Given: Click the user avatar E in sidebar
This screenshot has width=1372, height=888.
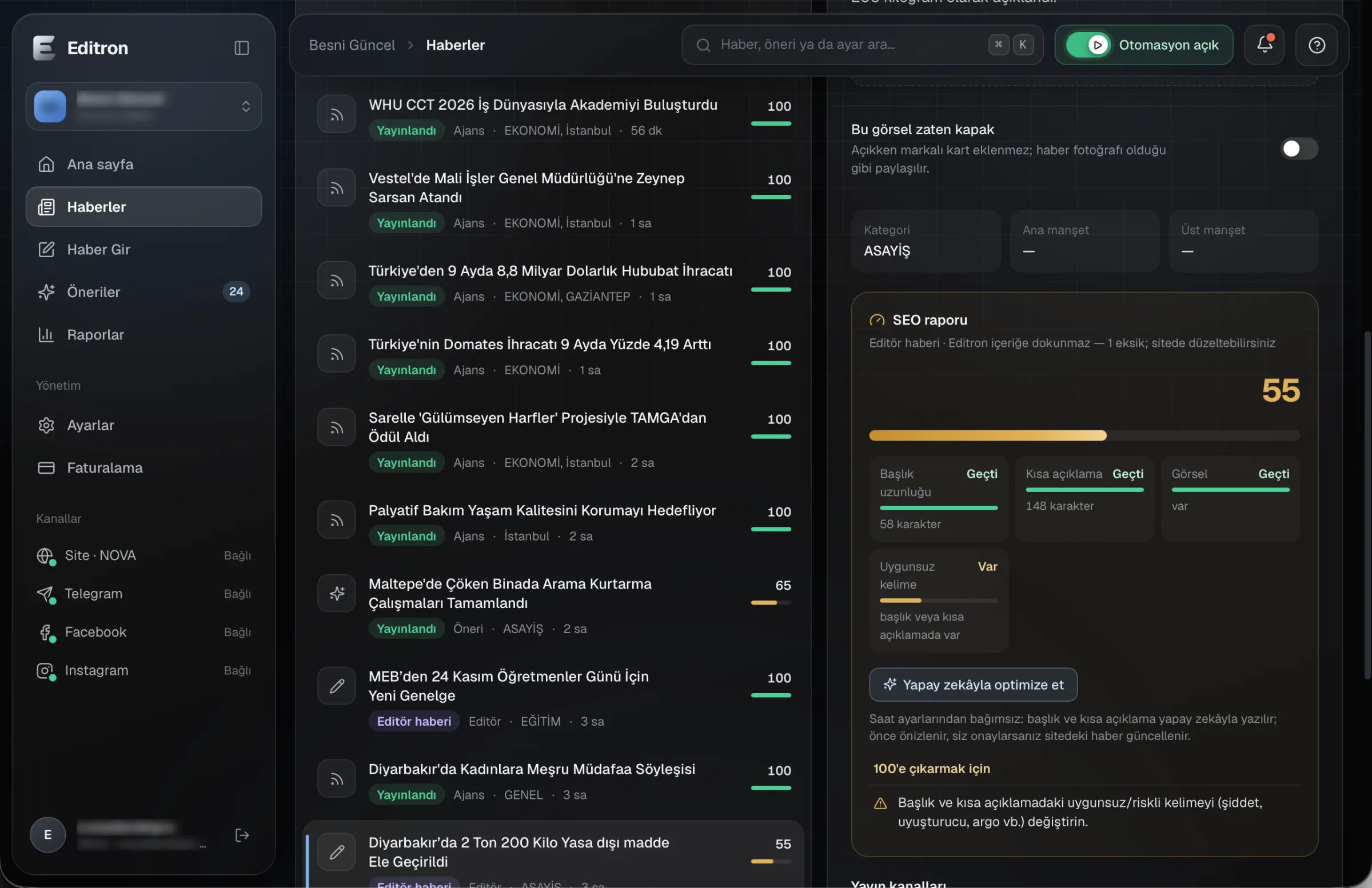Looking at the screenshot, I should point(48,834).
